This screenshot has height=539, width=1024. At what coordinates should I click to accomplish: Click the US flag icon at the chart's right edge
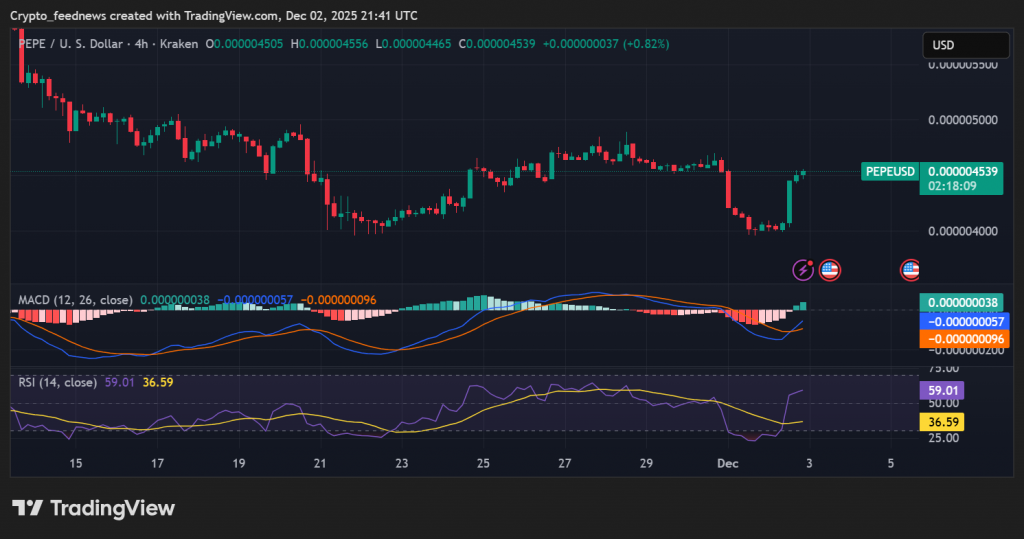pyautogui.click(x=910, y=269)
